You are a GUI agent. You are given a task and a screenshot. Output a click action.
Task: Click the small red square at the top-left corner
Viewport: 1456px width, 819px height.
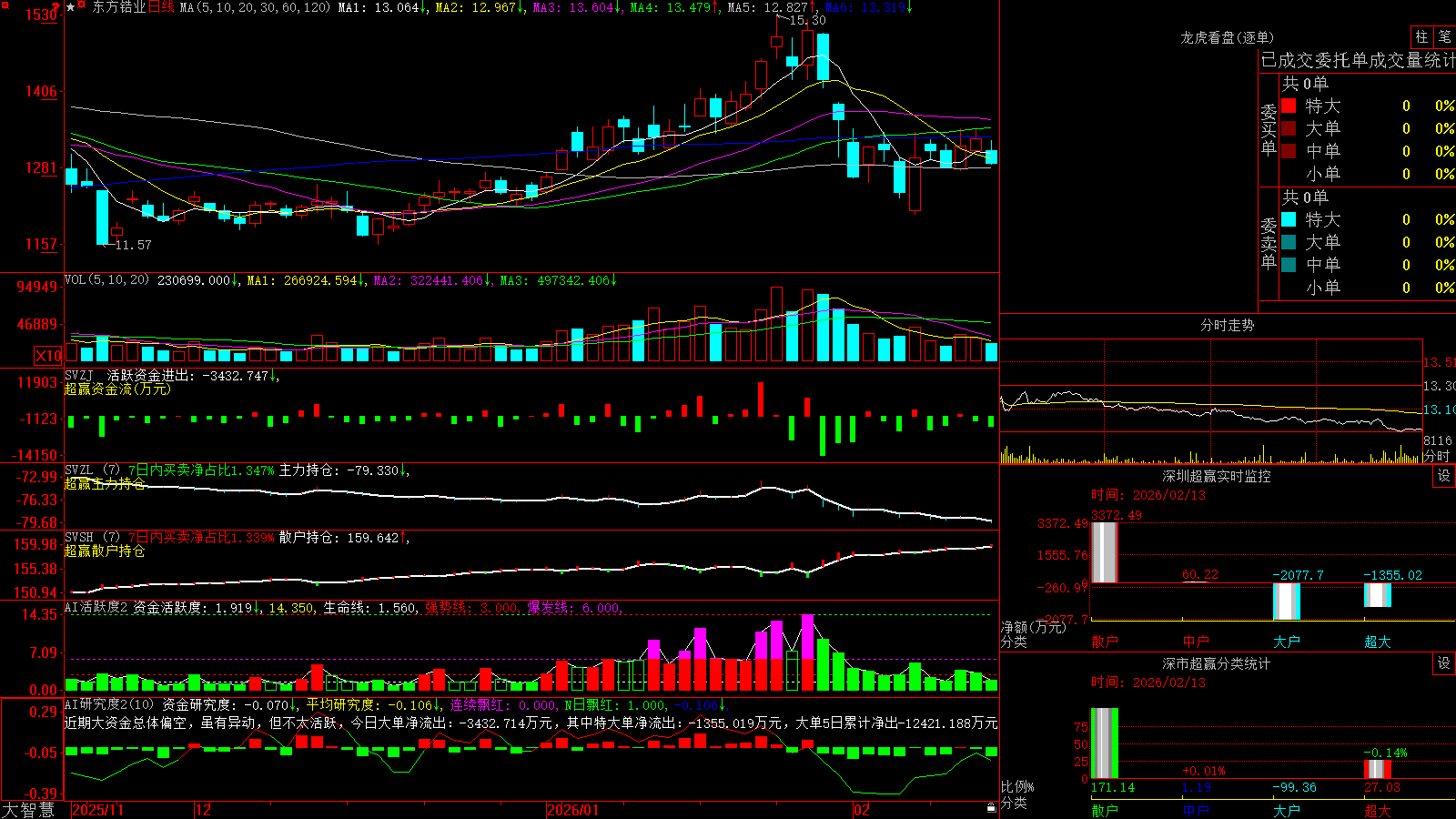point(4,4)
